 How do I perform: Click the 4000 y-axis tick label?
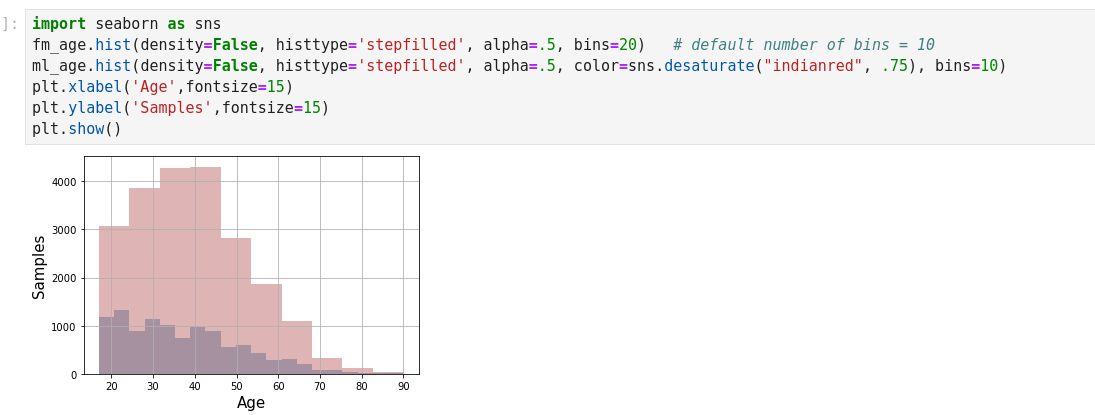[x=64, y=182]
